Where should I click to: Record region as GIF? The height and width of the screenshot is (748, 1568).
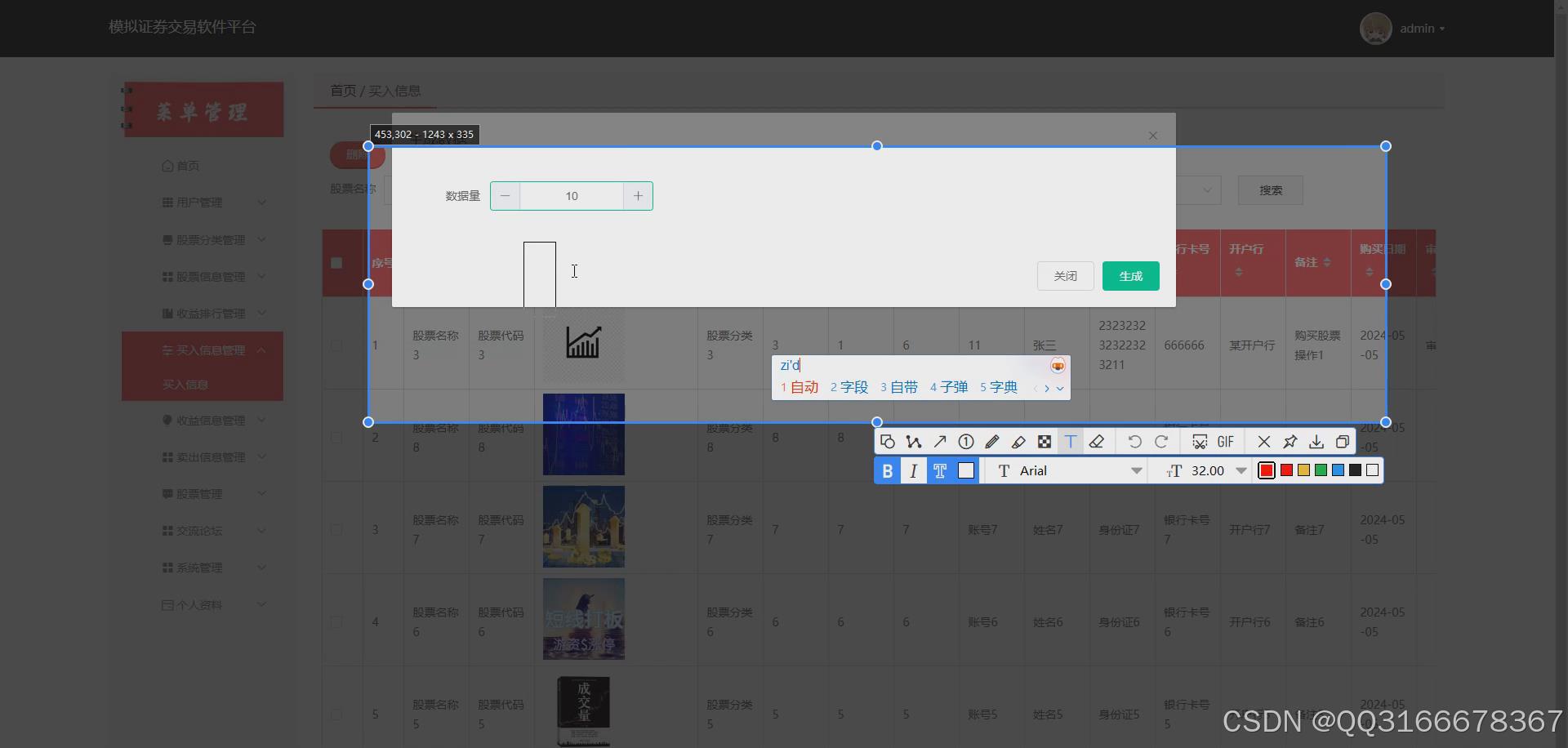tap(1226, 442)
